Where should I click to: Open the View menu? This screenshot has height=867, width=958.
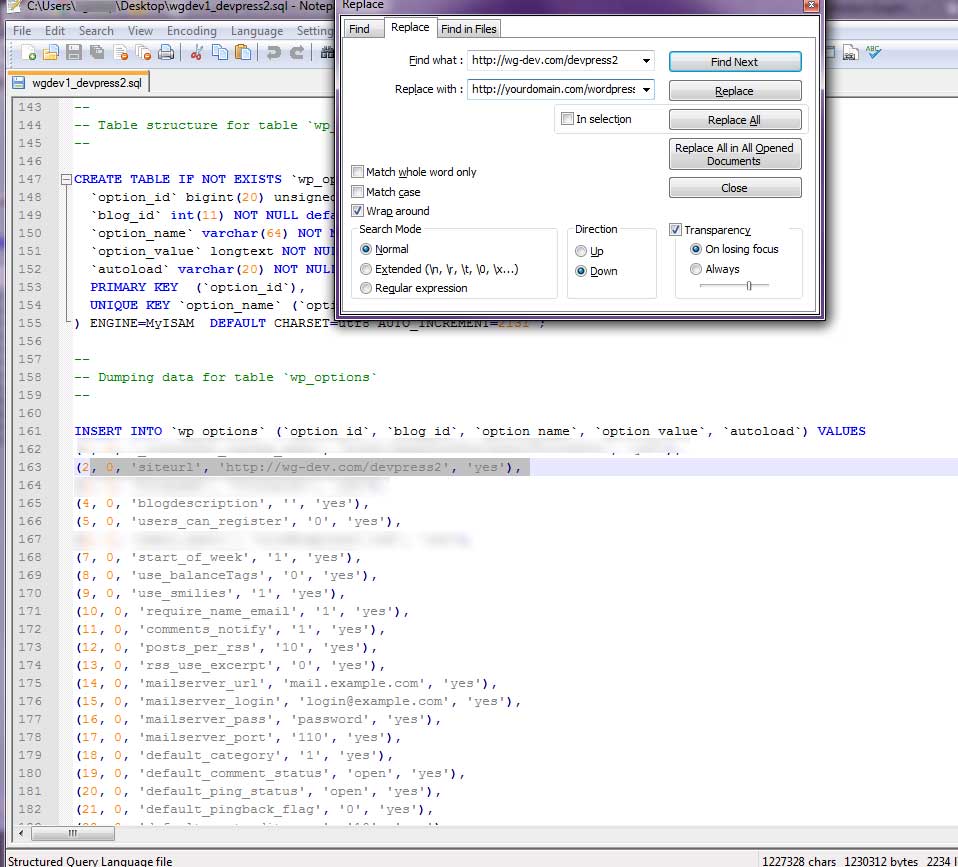tap(140, 31)
